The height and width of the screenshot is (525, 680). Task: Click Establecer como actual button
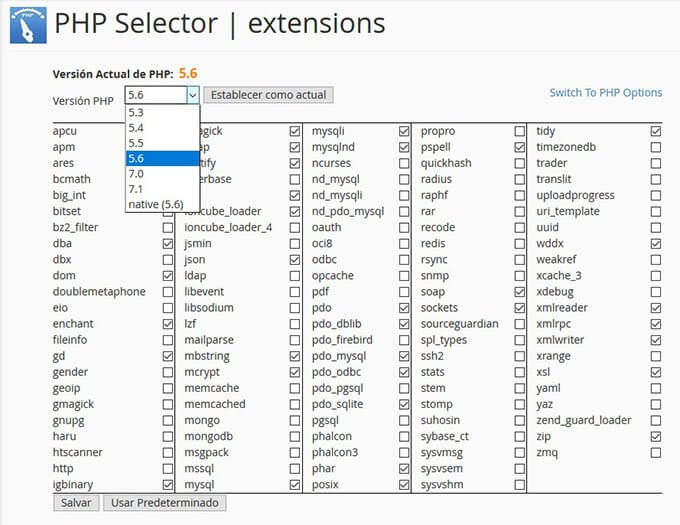point(268,95)
